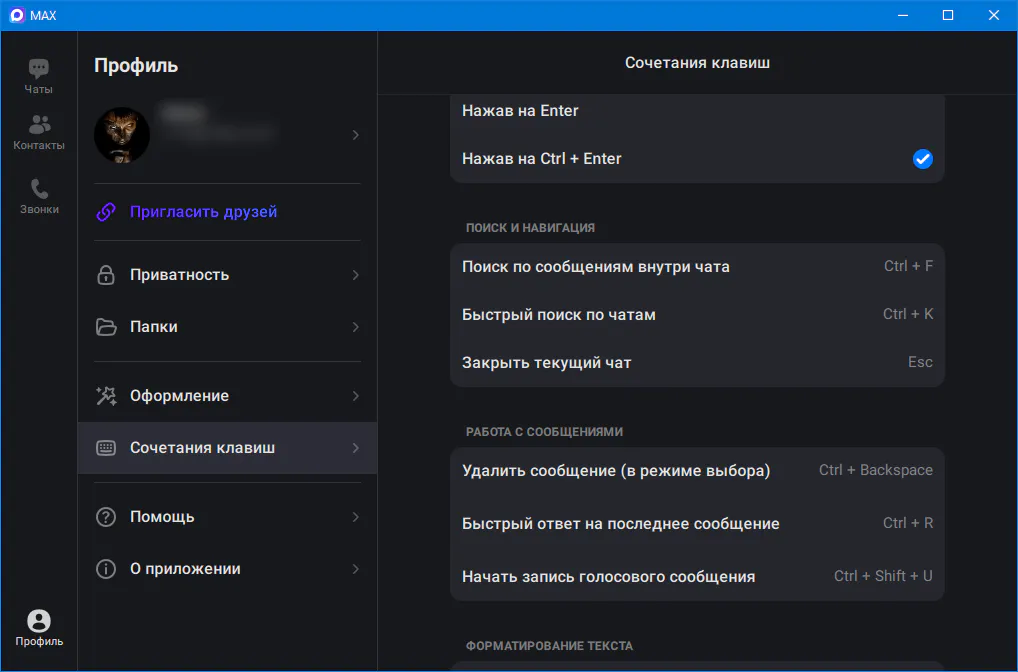Image resolution: width=1018 pixels, height=672 pixels.
Task: Open the Calls phone icon
Action: click(x=39, y=189)
